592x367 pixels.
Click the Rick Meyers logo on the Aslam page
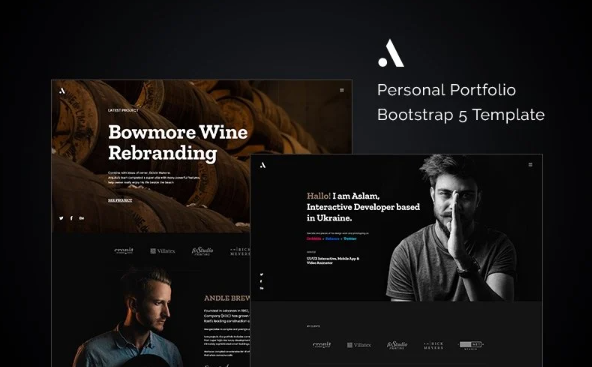pos(433,345)
